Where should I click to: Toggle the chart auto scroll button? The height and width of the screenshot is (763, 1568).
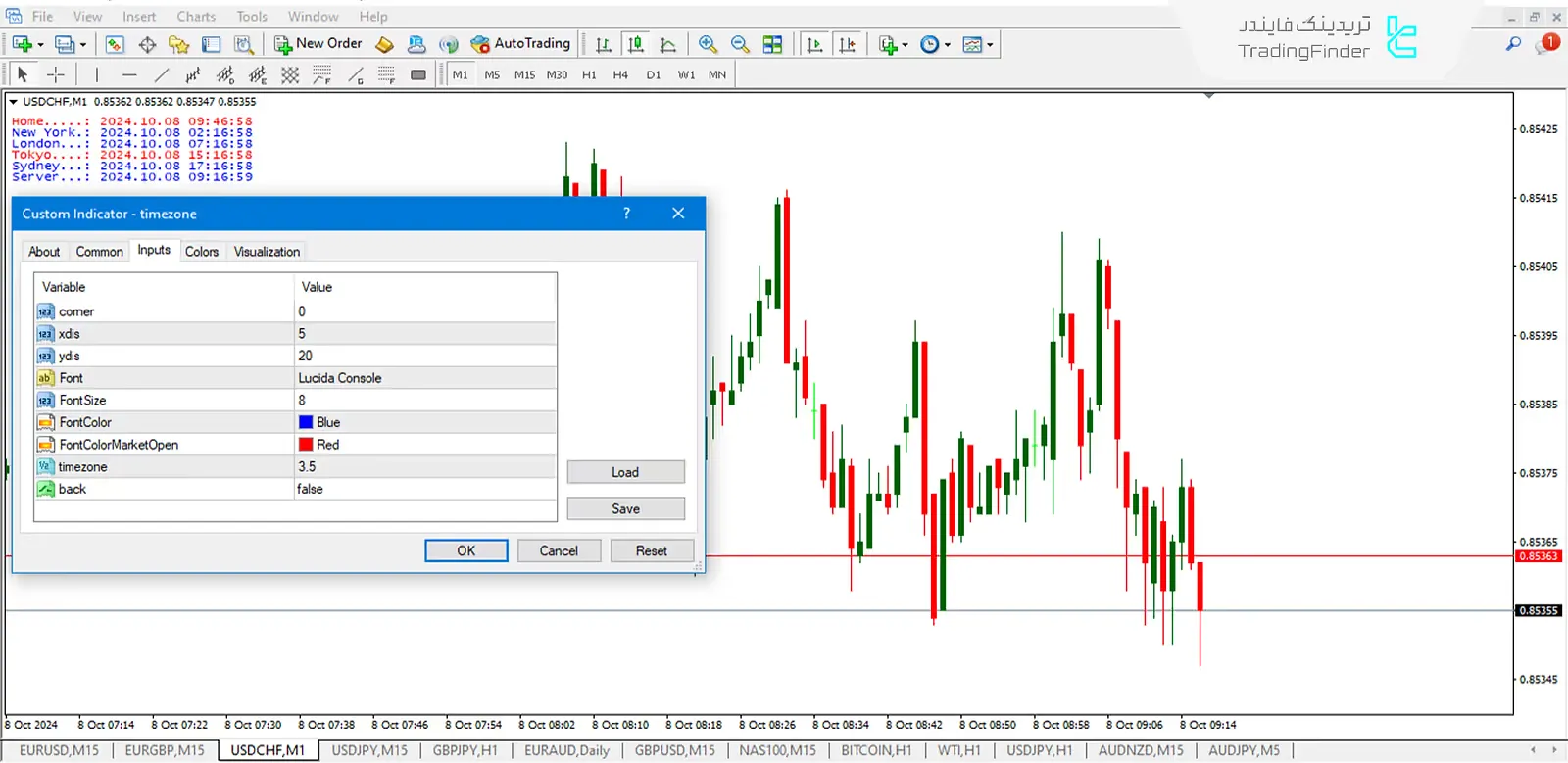coord(814,44)
